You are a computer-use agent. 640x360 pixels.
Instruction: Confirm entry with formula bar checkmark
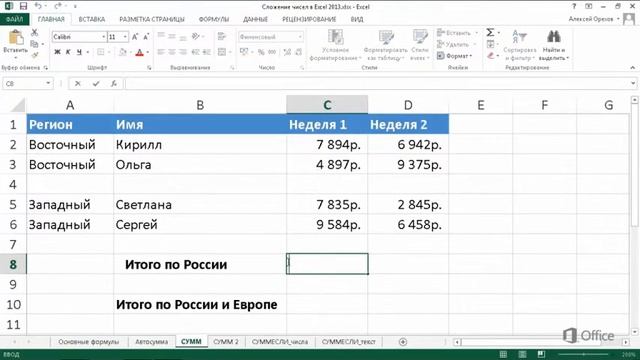(x=96, y=83)
